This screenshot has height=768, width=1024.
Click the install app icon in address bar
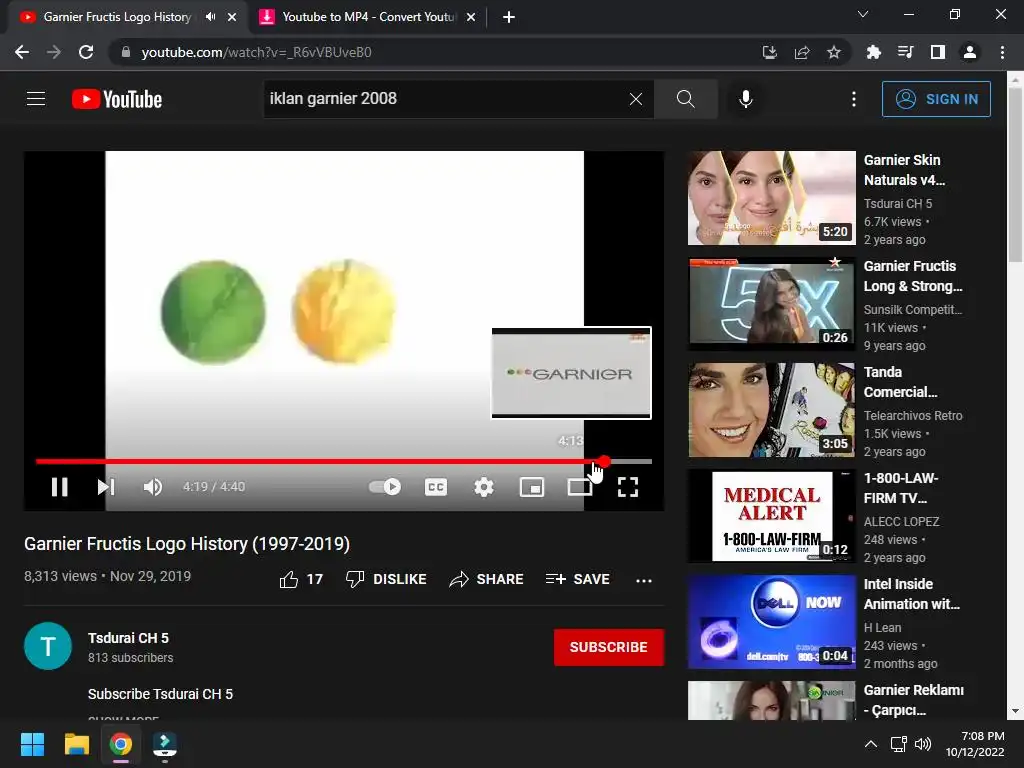coord(770,52)
